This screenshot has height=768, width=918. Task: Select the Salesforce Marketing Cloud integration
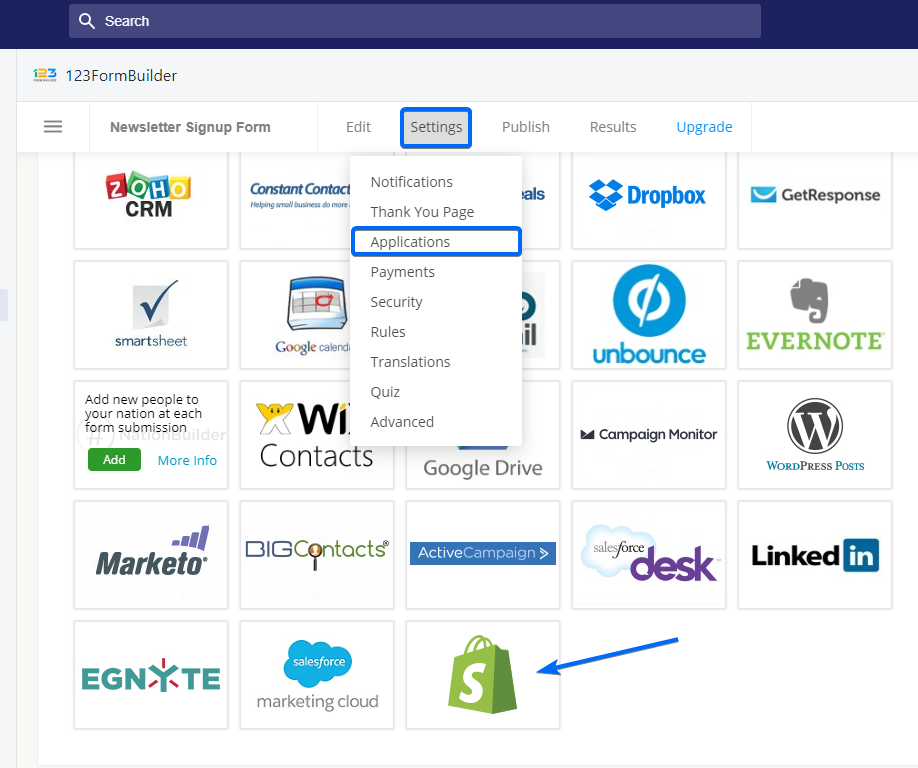click(316, 675)
